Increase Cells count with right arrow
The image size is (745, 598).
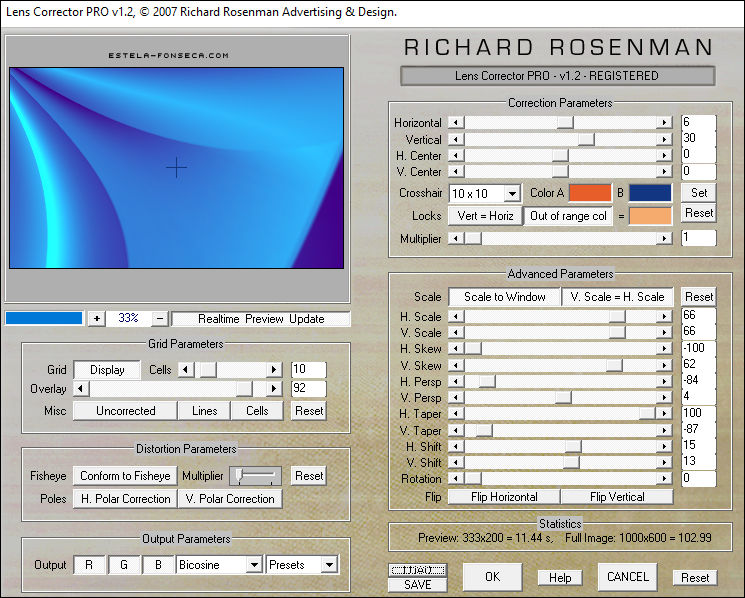[274, 370]
